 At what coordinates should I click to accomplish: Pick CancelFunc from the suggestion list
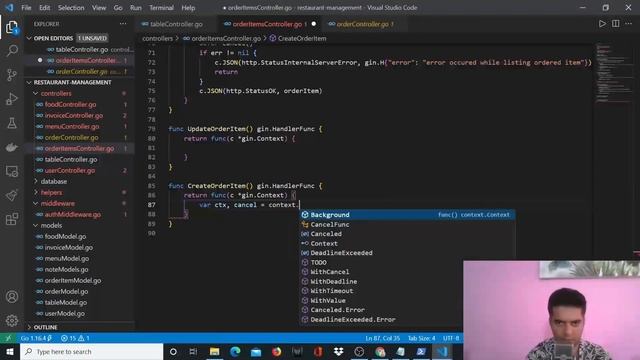pyautogui.click(x=407, y=224)
